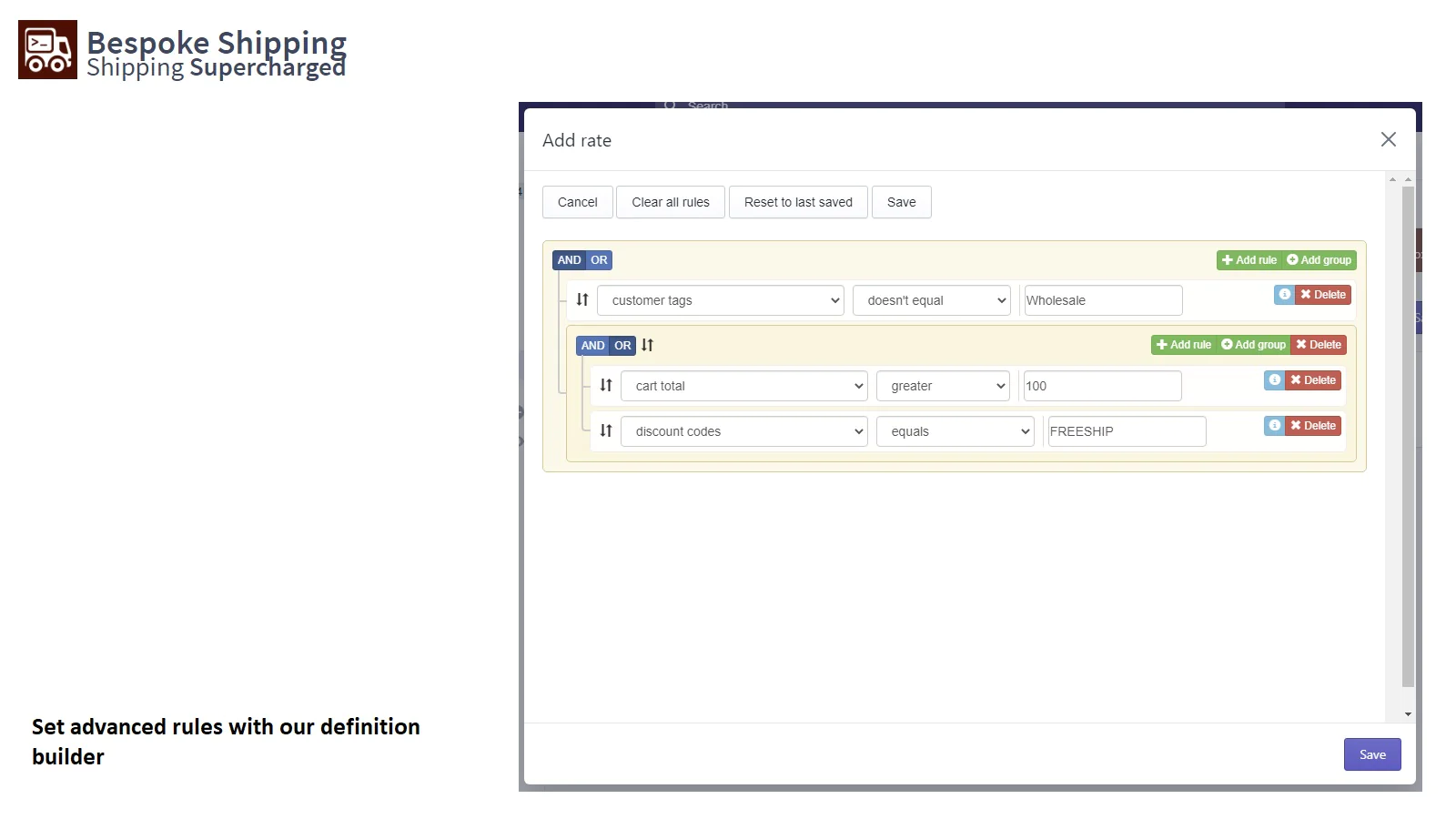
Task: Delete the customer tags rule
Action: point(1323,295)
